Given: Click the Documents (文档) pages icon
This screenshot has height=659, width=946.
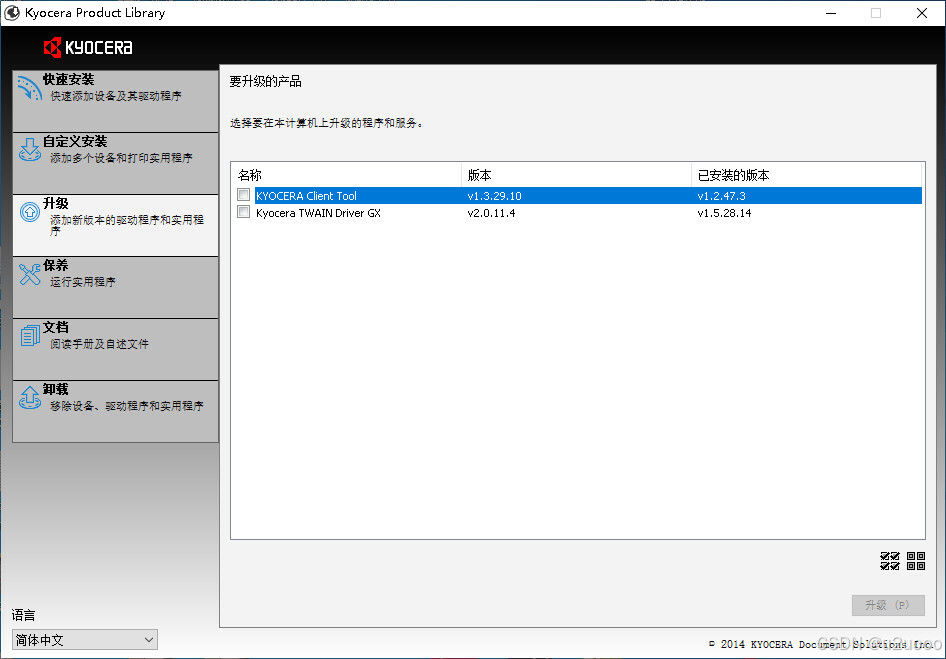Looking at the screenshot, I should (x=30, y=336).
